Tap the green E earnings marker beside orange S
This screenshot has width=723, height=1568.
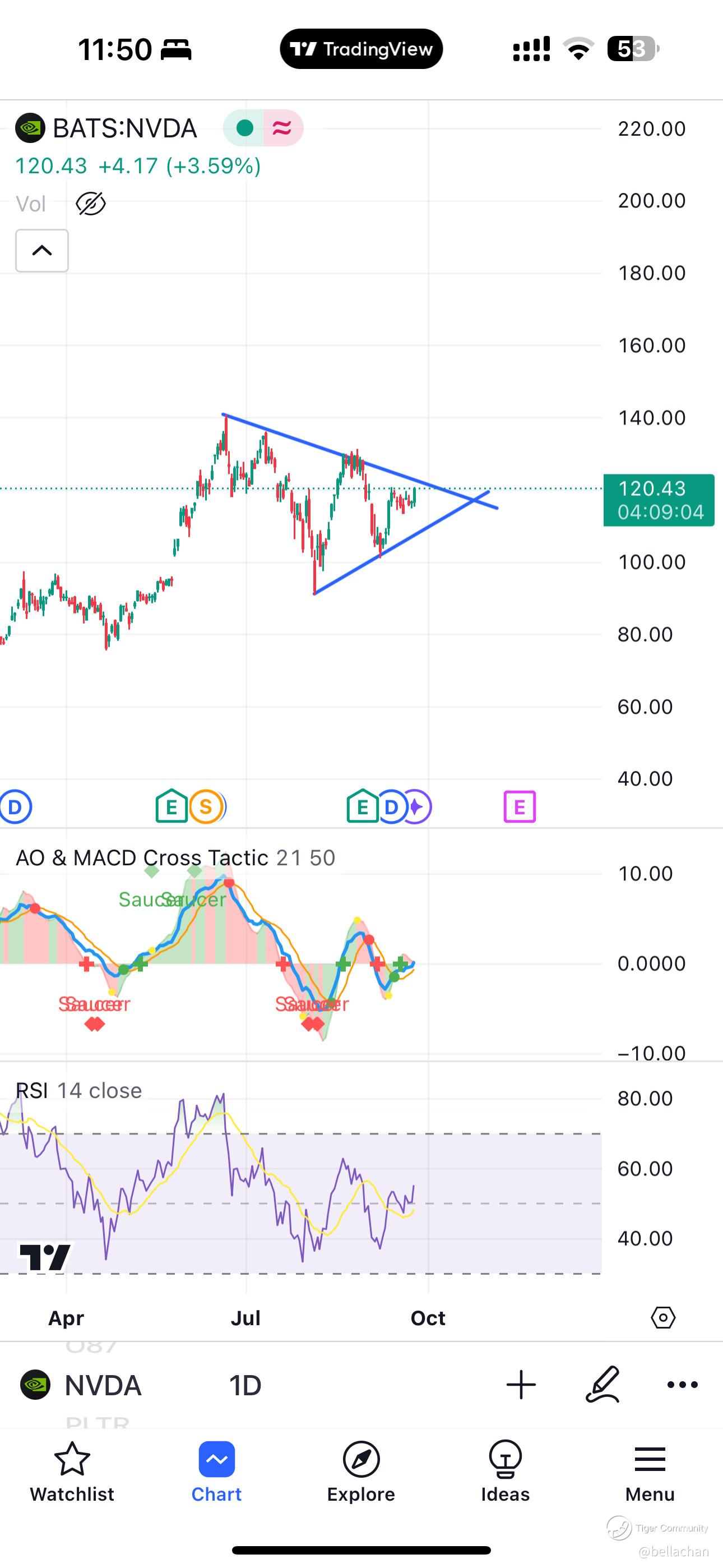coord(172,806)
